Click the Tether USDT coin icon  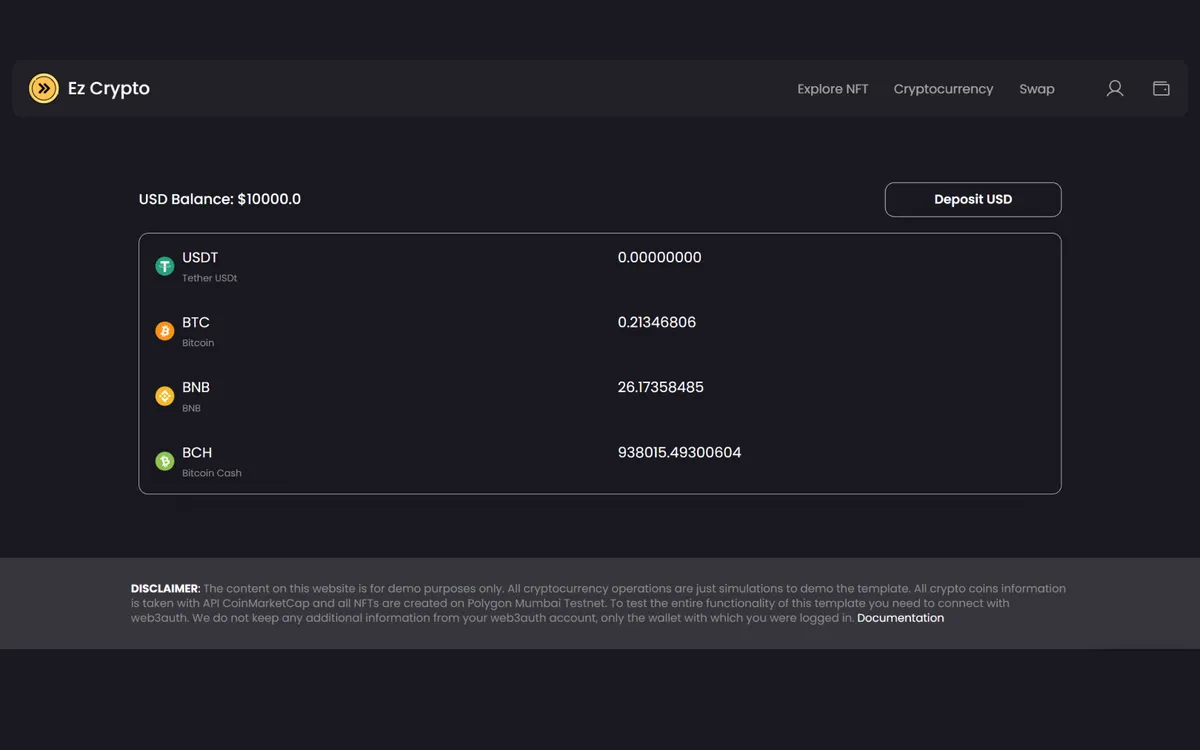(165, 266)
